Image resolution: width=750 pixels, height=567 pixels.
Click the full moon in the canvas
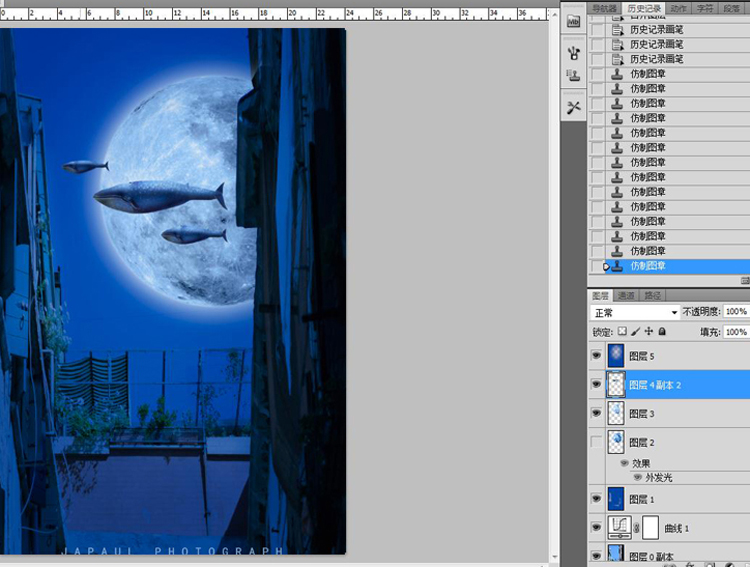[179, 190]
